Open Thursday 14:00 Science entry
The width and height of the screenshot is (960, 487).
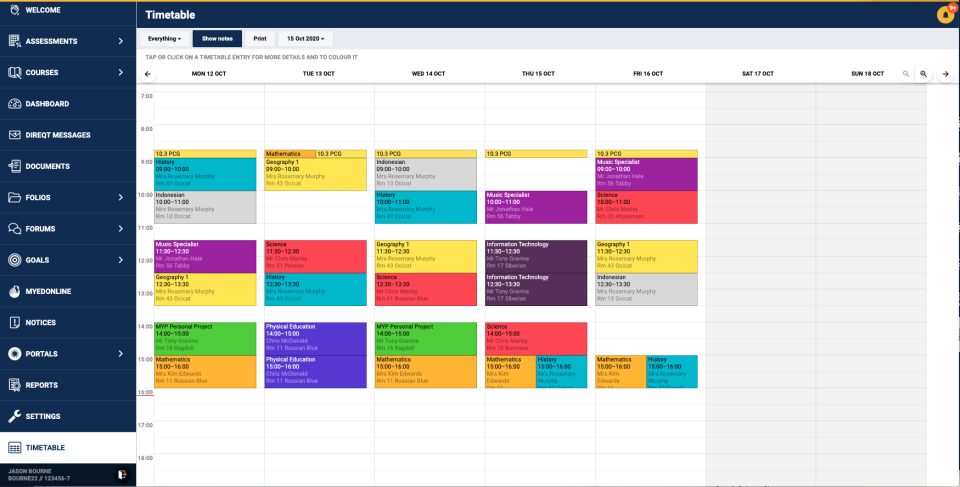[x=536, y=339]
